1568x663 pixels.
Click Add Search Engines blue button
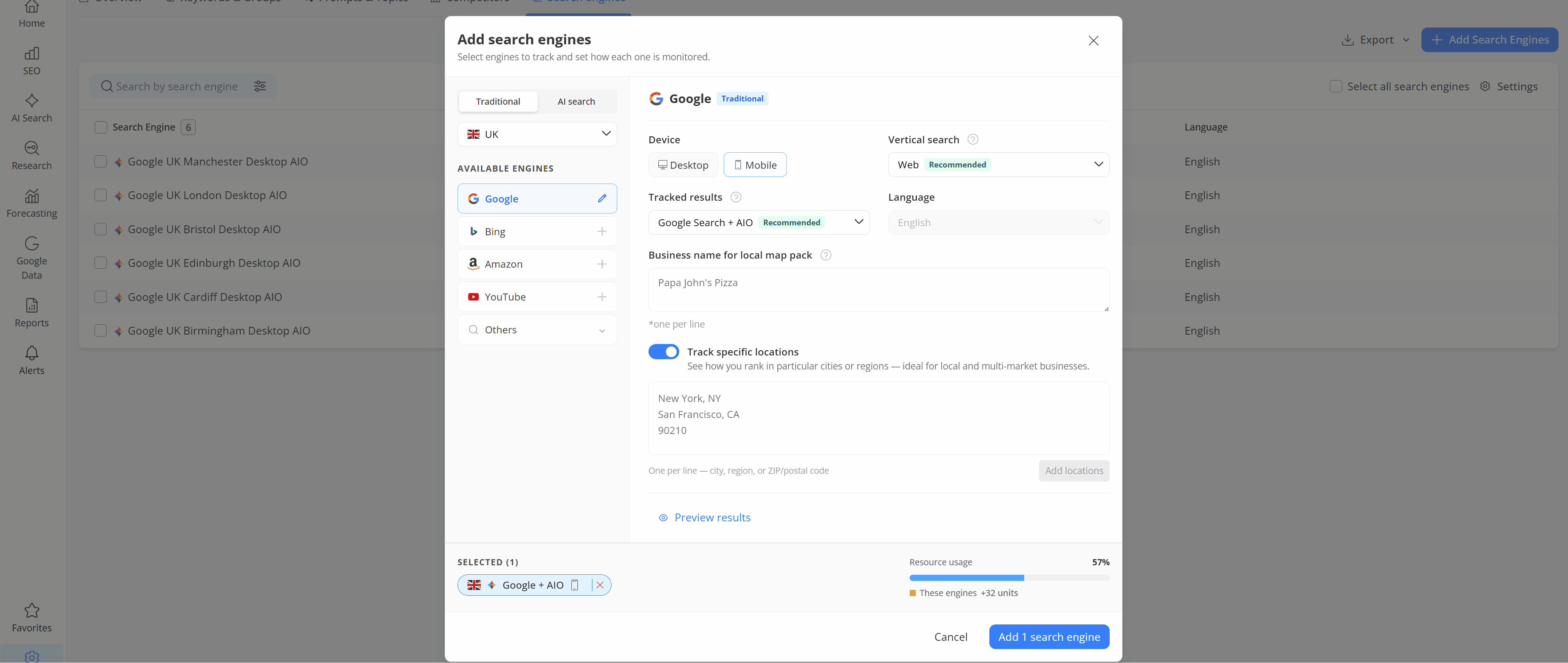tap(1490, 39)
